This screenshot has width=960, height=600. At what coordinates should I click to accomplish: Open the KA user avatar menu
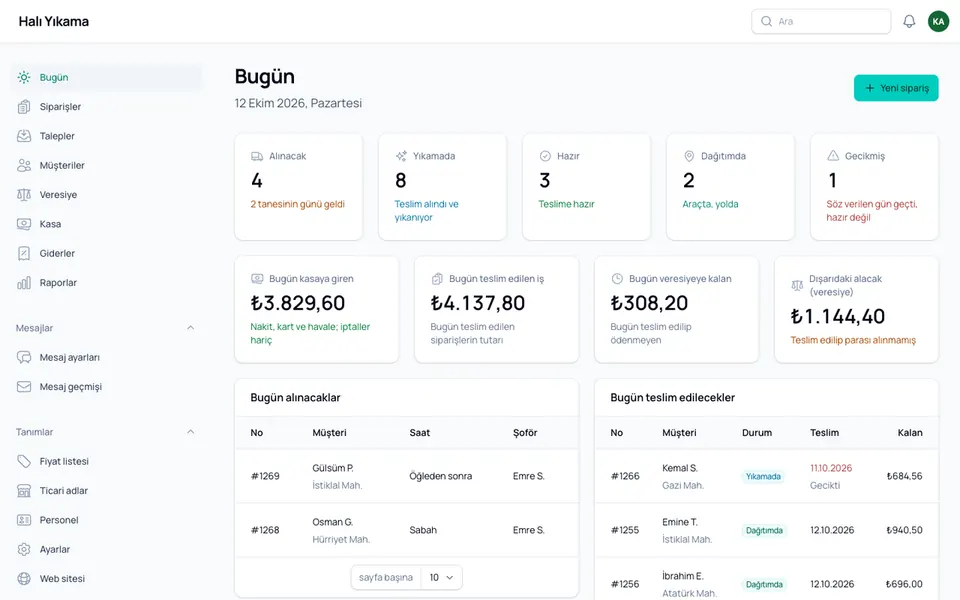(x=938, y=21)
